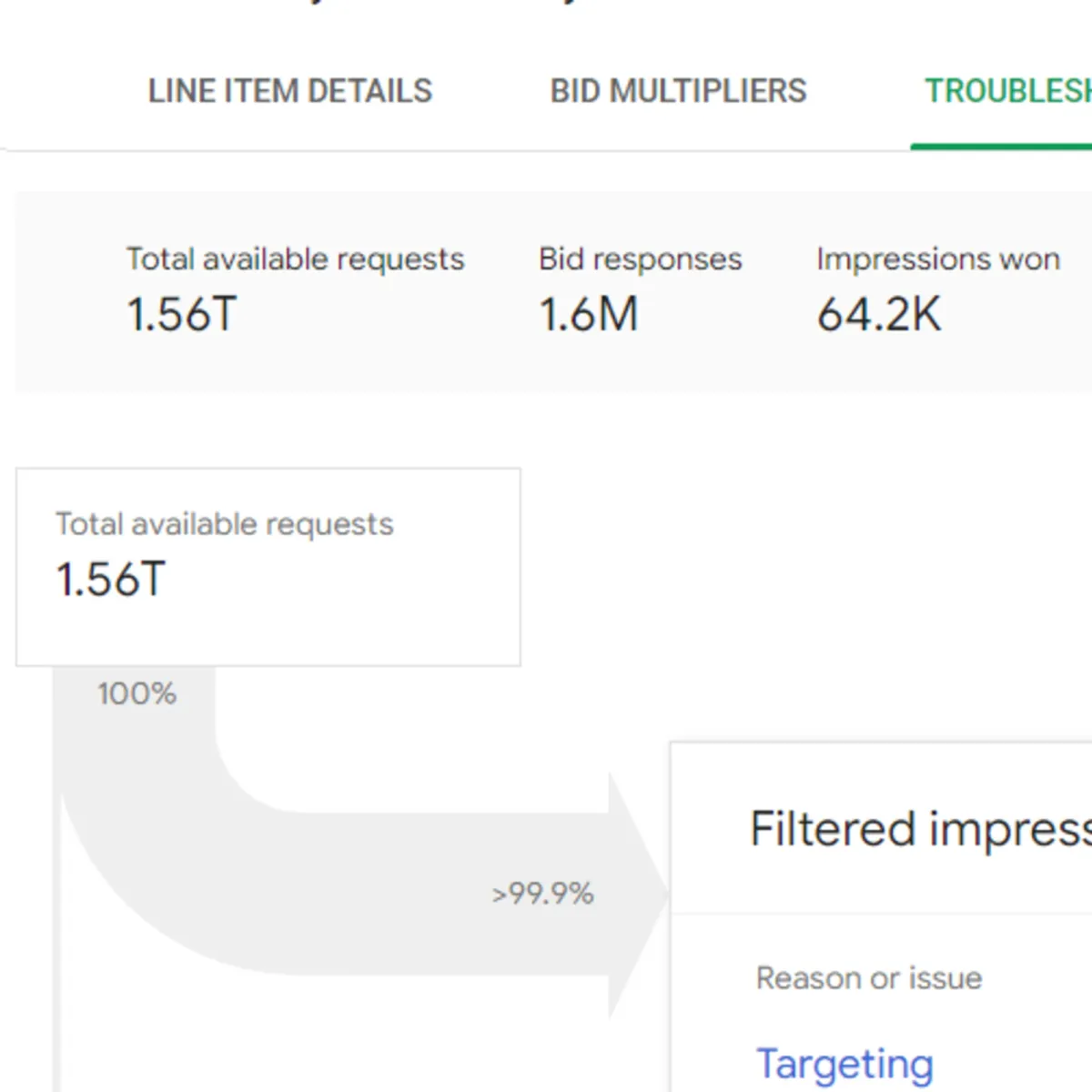Click the Total available requests metric card
Screen dimensions: 1092x1092
click(x=295, y=287)
